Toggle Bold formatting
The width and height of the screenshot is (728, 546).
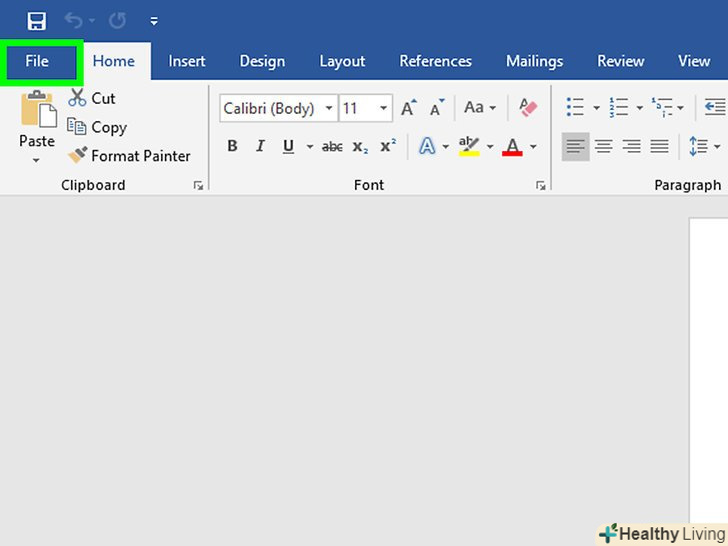(x=232, y=147)
